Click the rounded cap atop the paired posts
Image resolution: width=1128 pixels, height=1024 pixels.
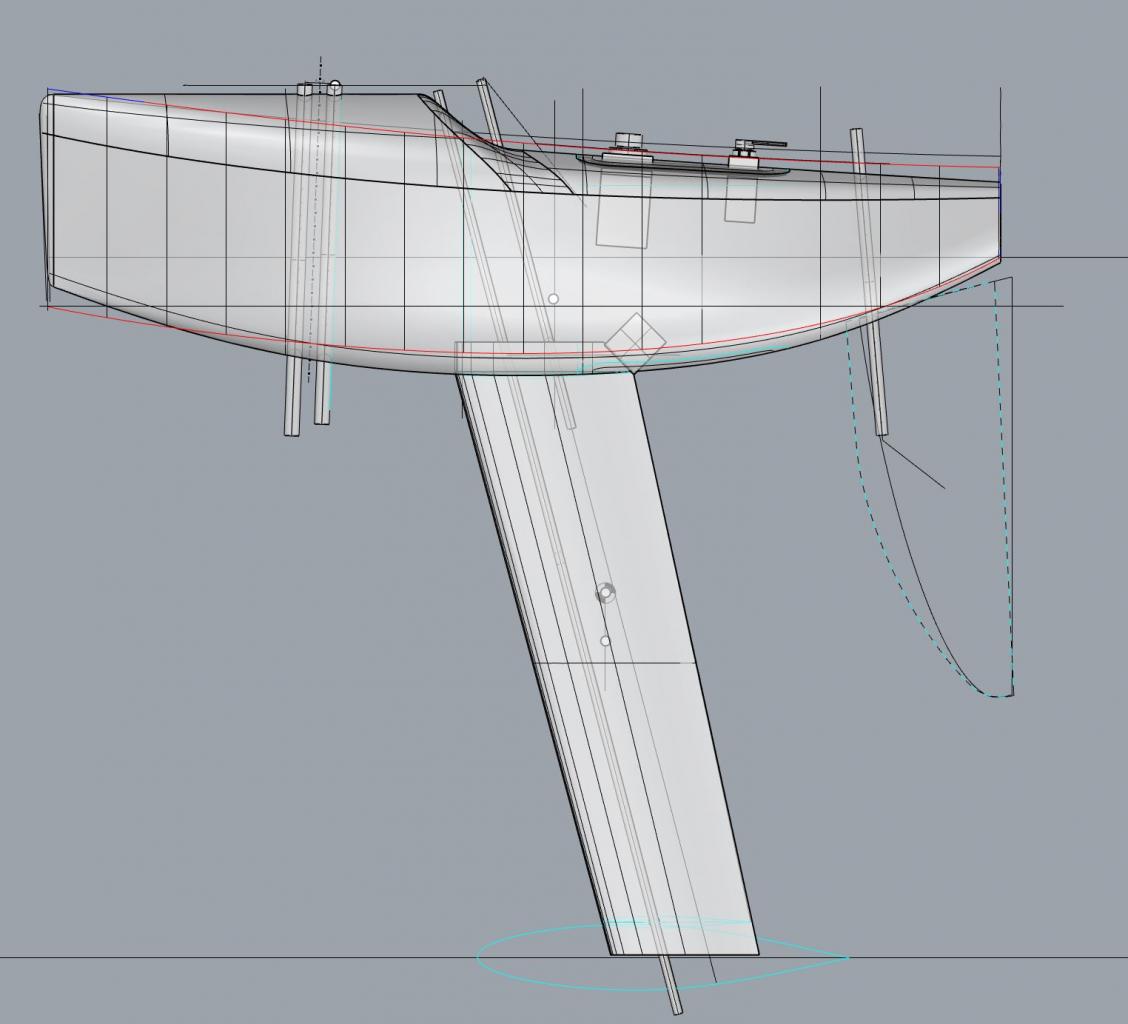click(x=335, y=87)
